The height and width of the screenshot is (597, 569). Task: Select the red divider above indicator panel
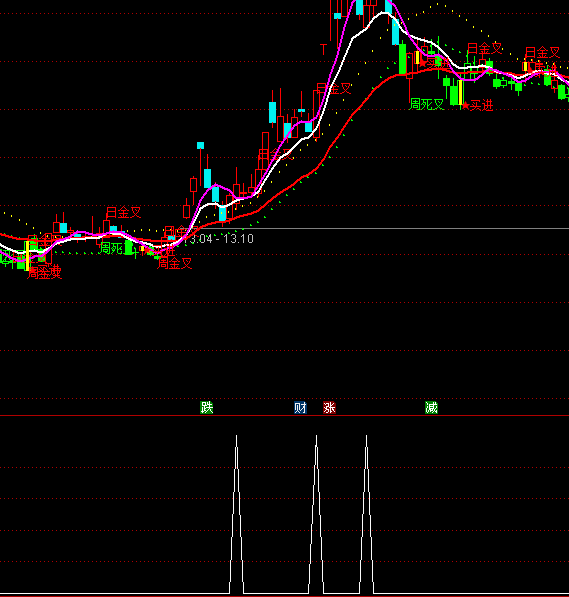tap(284, 415)
